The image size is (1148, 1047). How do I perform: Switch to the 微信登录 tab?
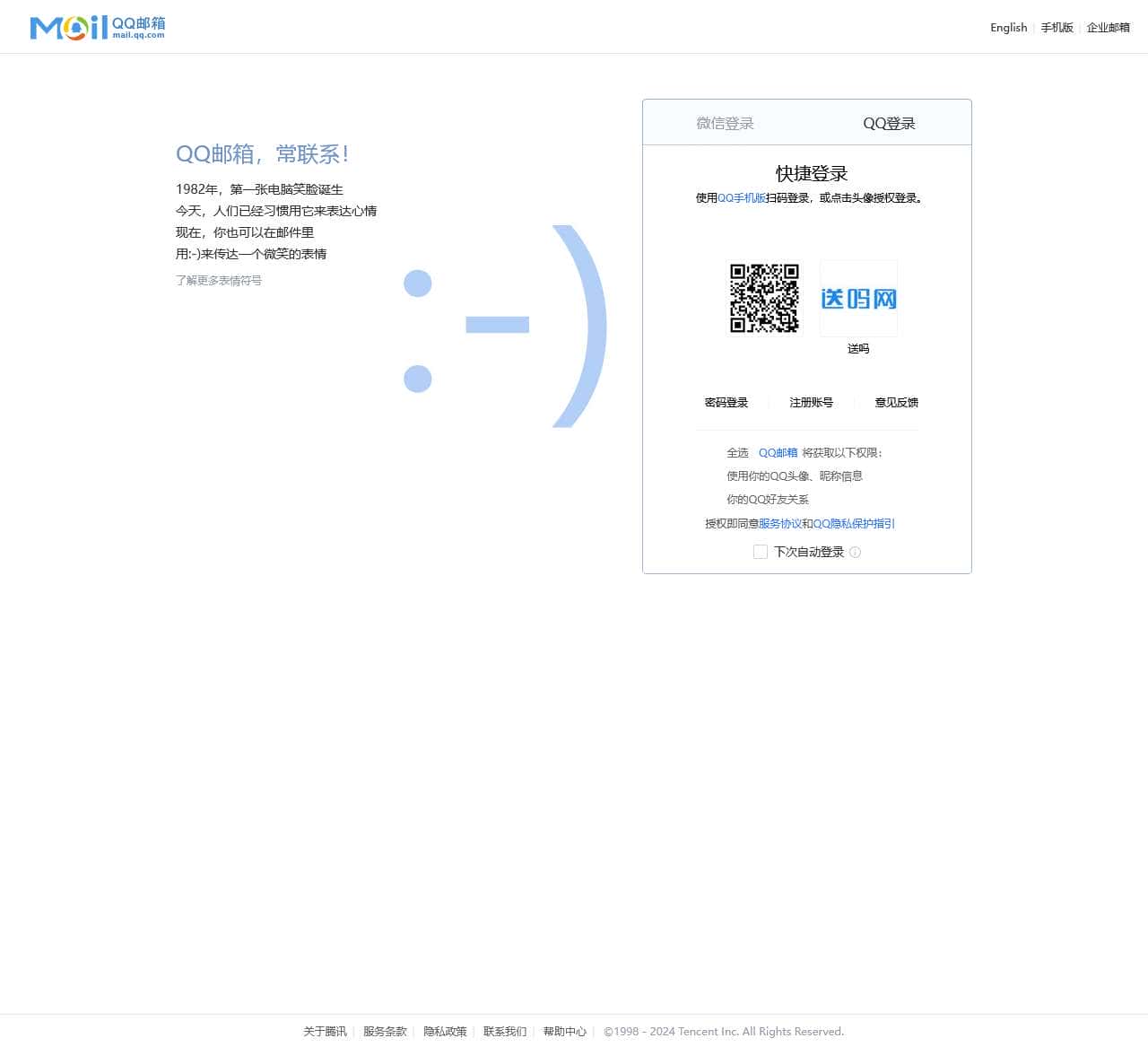tap(725, 123)
